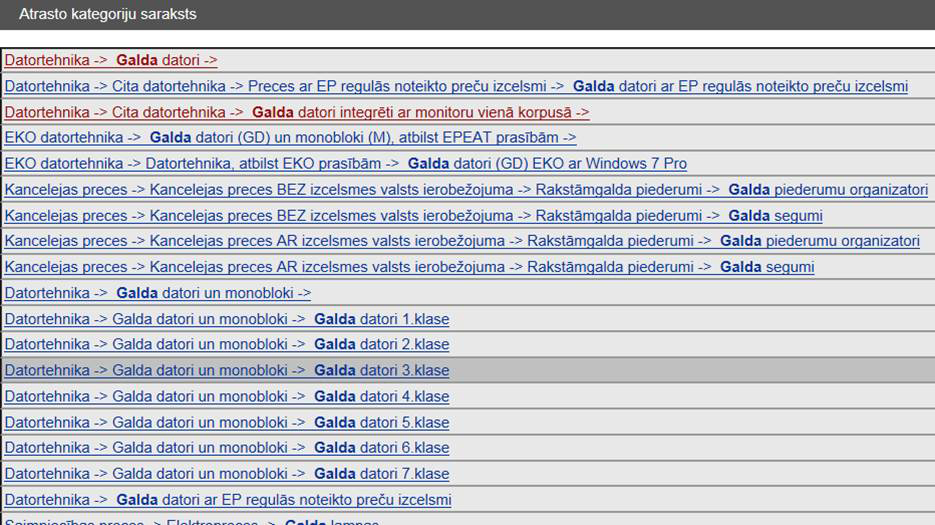Open 'Datortehnika -> Galda datori un monobloki ->' category

tap(157, 293)
